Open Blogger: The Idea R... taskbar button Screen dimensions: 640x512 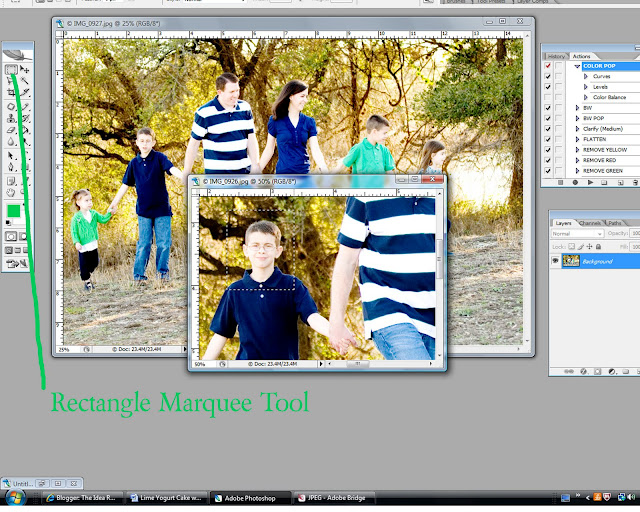(83, 498)
